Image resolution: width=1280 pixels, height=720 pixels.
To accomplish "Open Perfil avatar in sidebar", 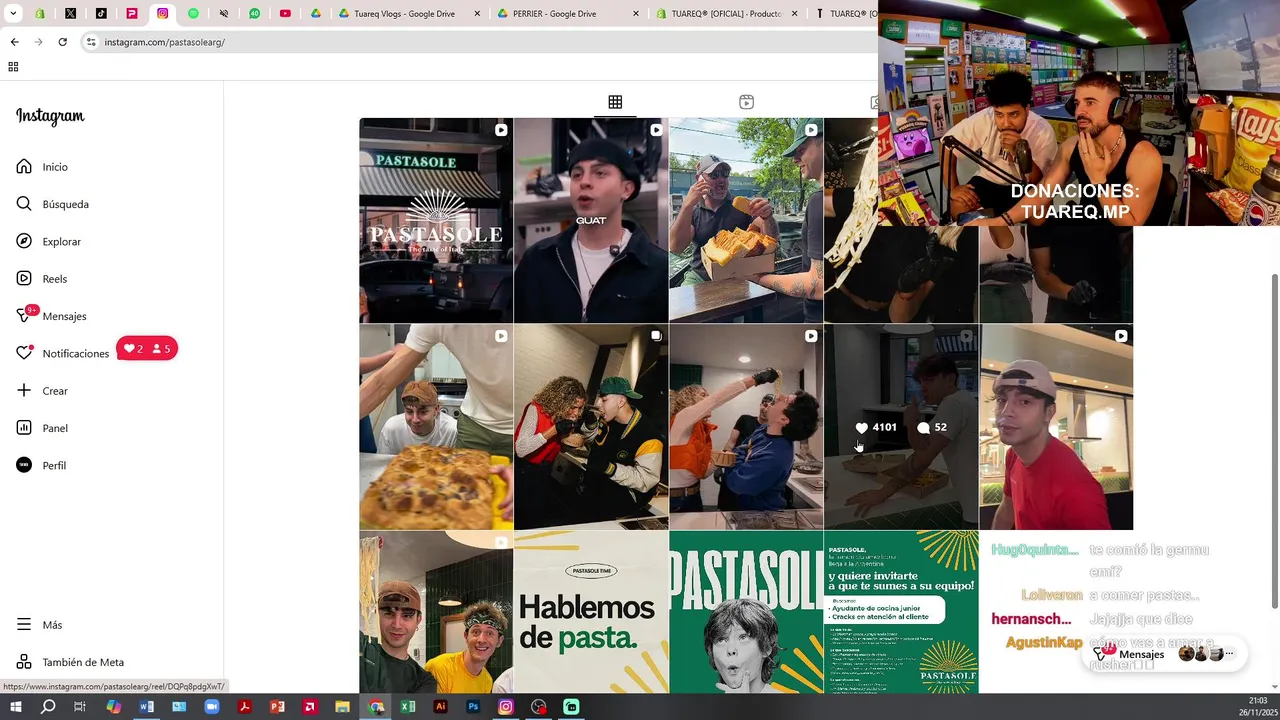I will pyautogui.click(x=24, y=465).
